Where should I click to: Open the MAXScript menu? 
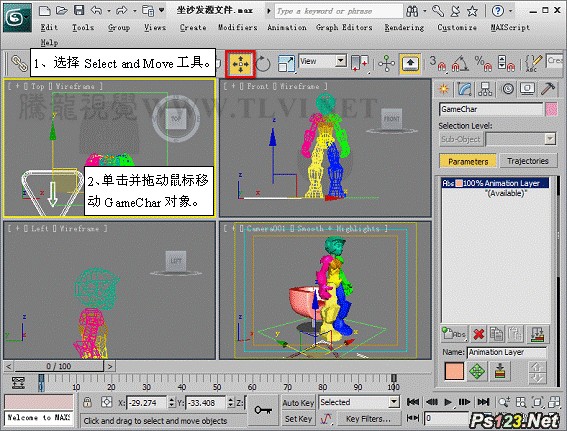click(x=510, y=27)
